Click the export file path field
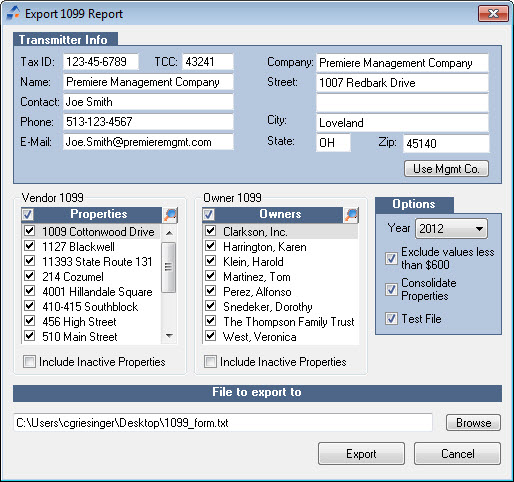The image size is (514, 482). coord(223,423)
